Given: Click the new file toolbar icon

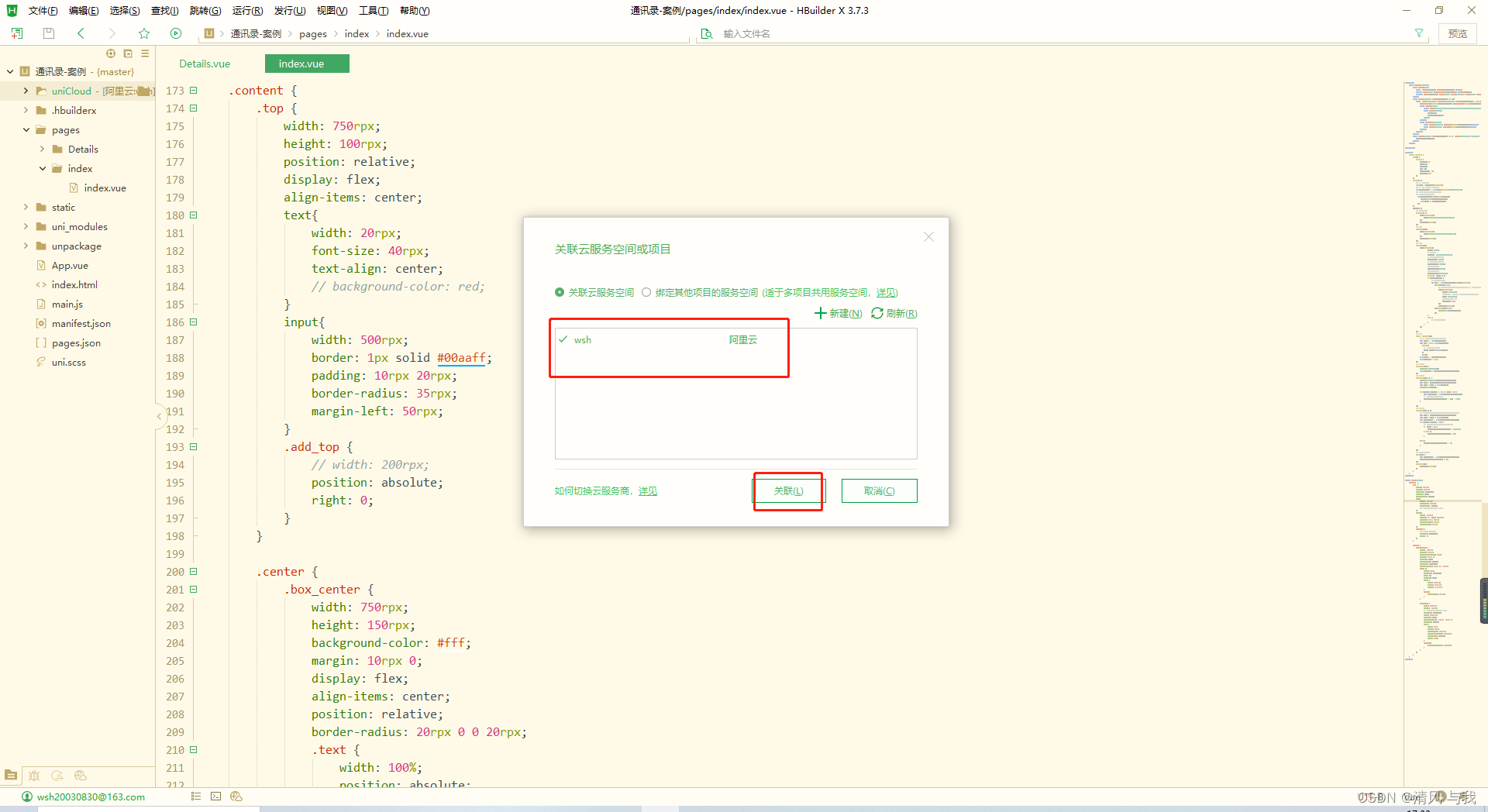Looking at the screenshot, I should click(x=17, y=33).
